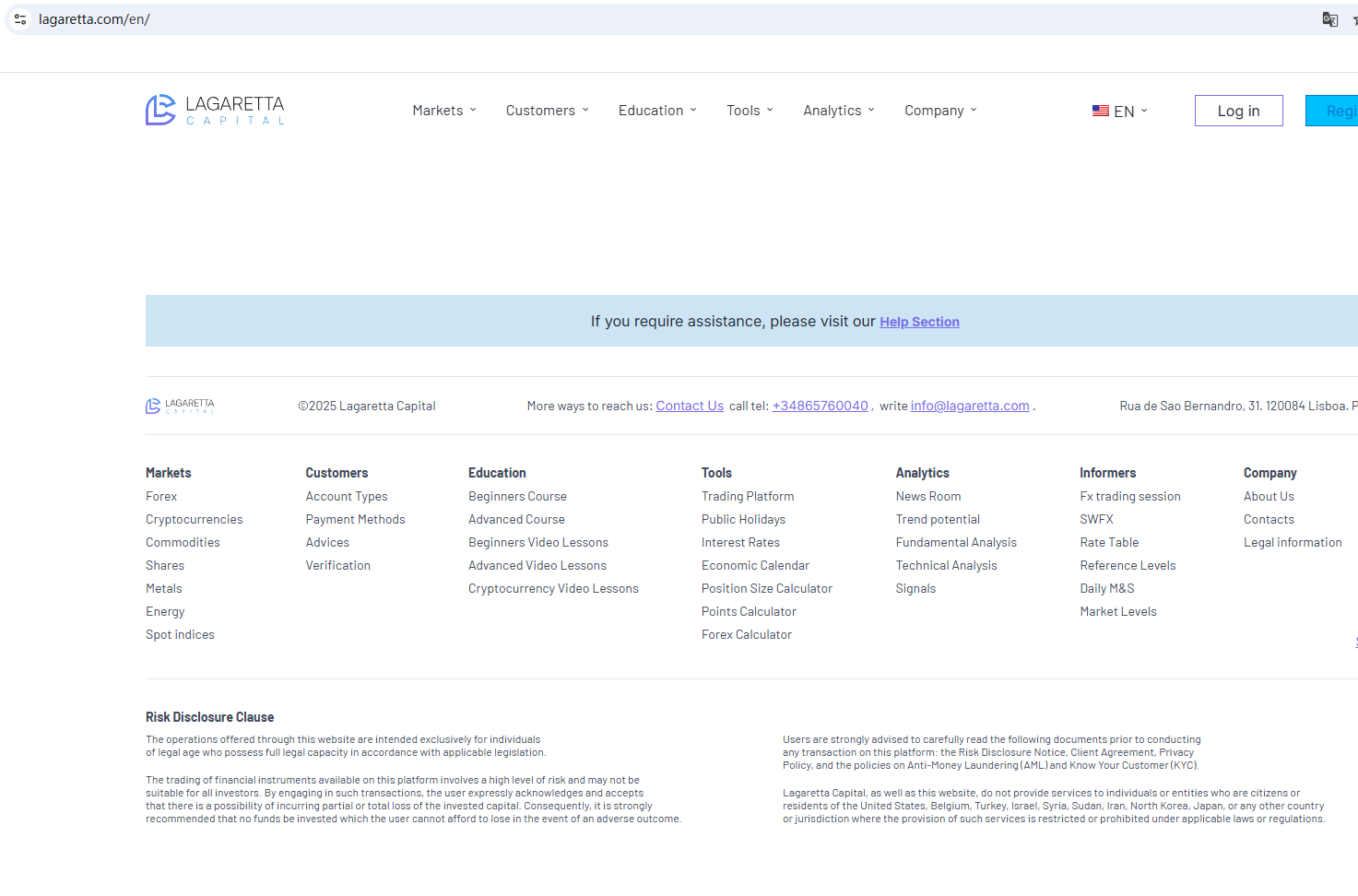Open Beginners Video Lessons

pos(538,542)
